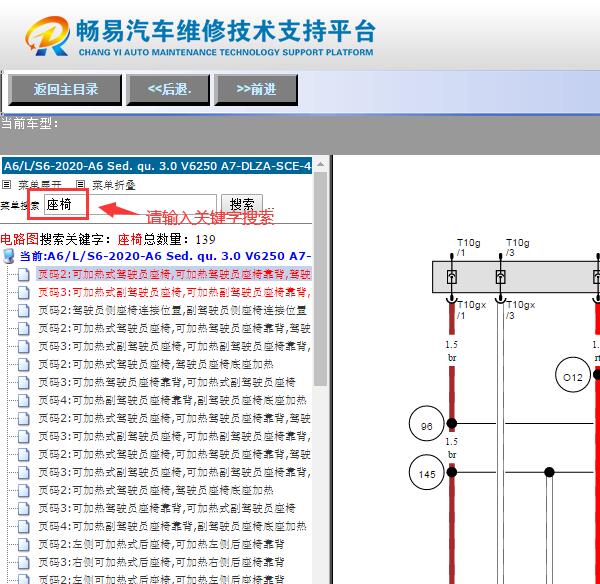Click the vehicle header A6/L/S6-2020-A6 Sed. qu. 3.0 V6250
Image resolution: width=600 pixels, height=584 pixels.
157,166
